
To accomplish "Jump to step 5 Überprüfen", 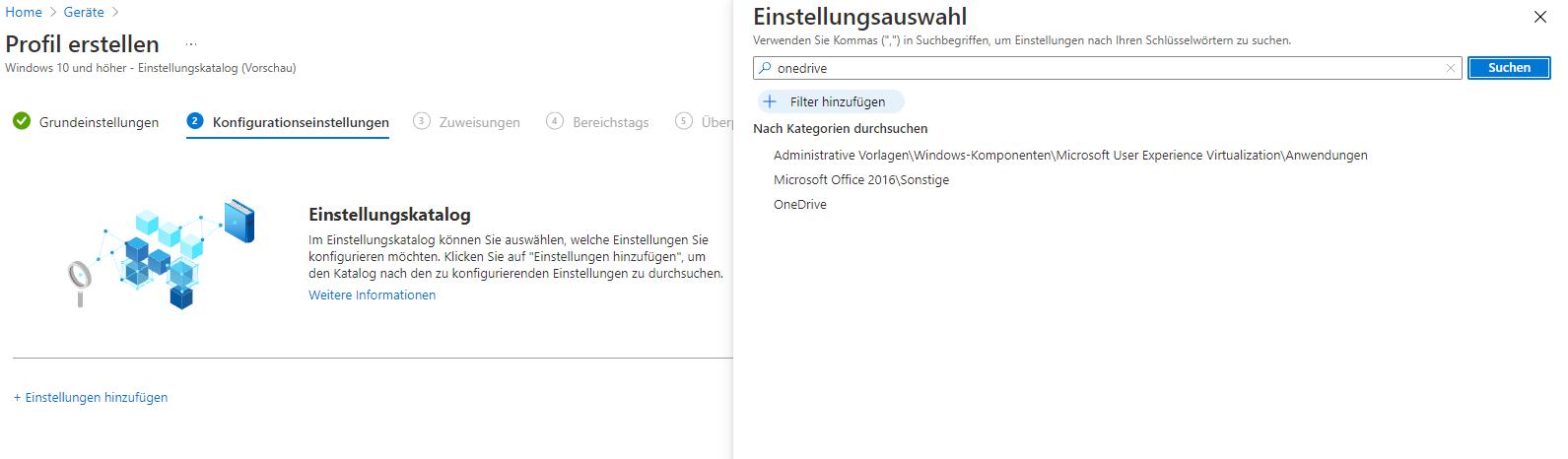I will pyautogui.click(x=705, y=122).
